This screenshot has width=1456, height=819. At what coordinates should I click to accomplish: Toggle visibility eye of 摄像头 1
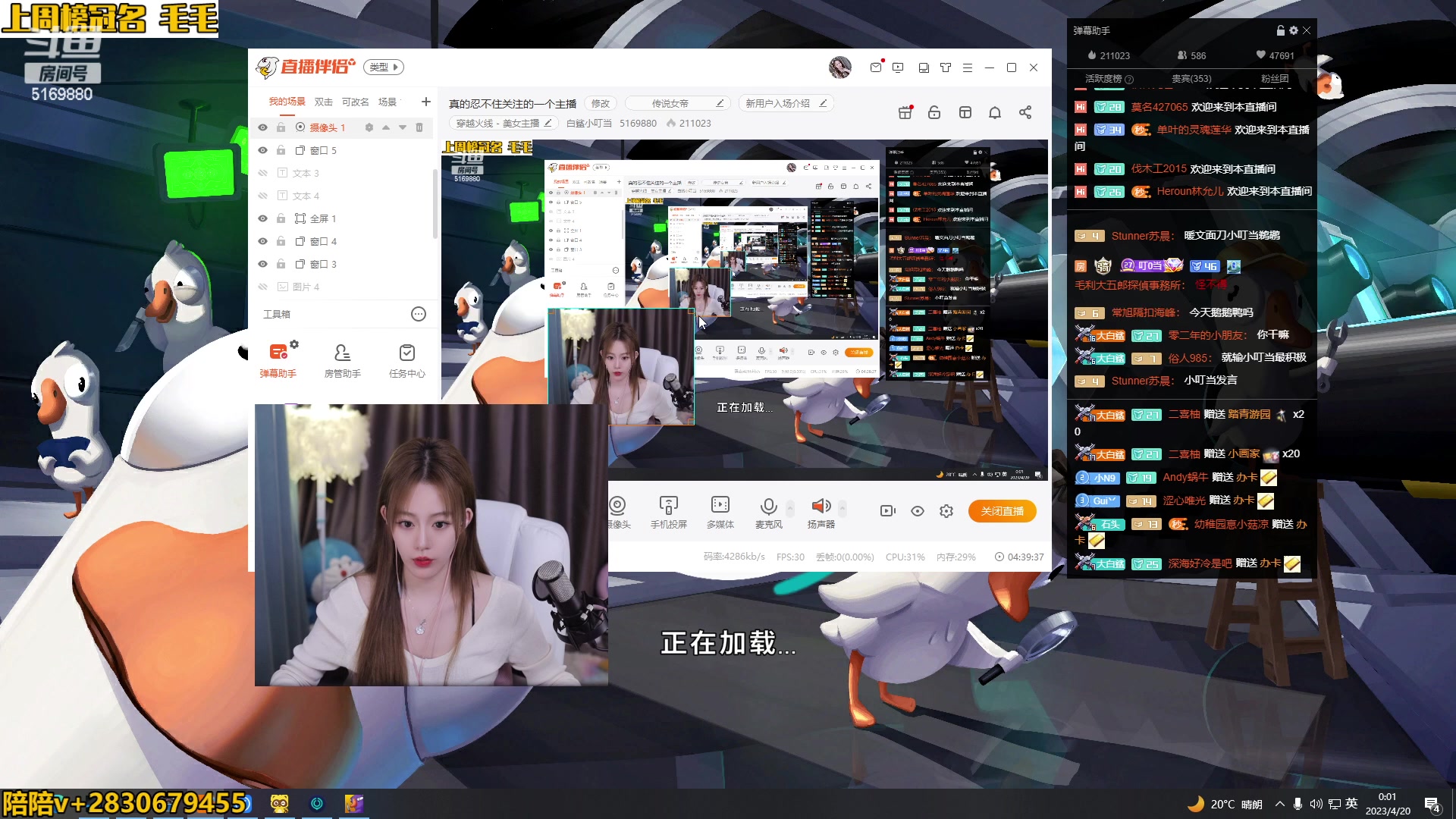(262, 127)
